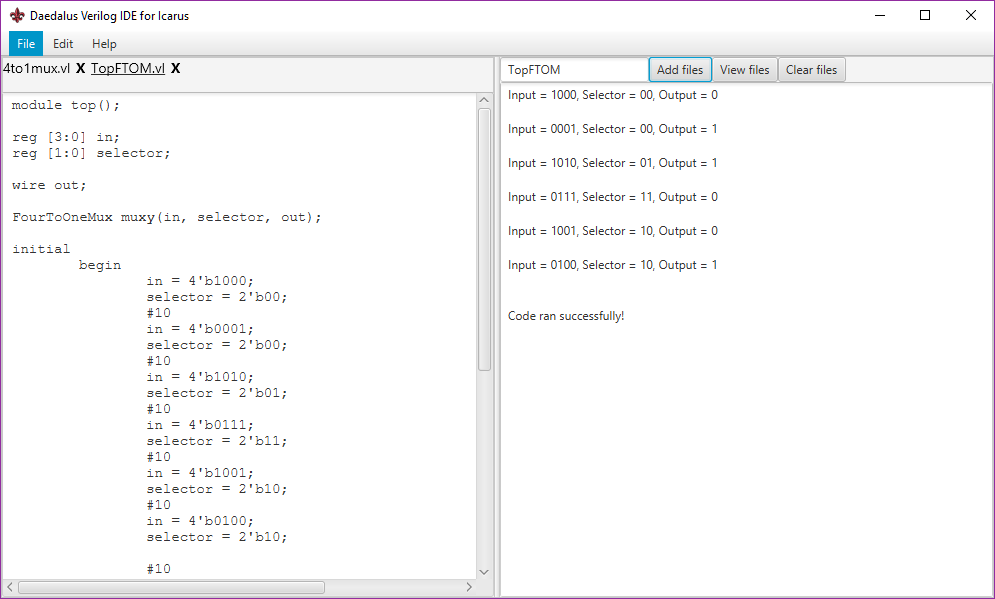The height and width of the screenshot is (599, 995).
Task: Click output line 'Input = 1000, Selector = 00'
Action: click(613, 95)
